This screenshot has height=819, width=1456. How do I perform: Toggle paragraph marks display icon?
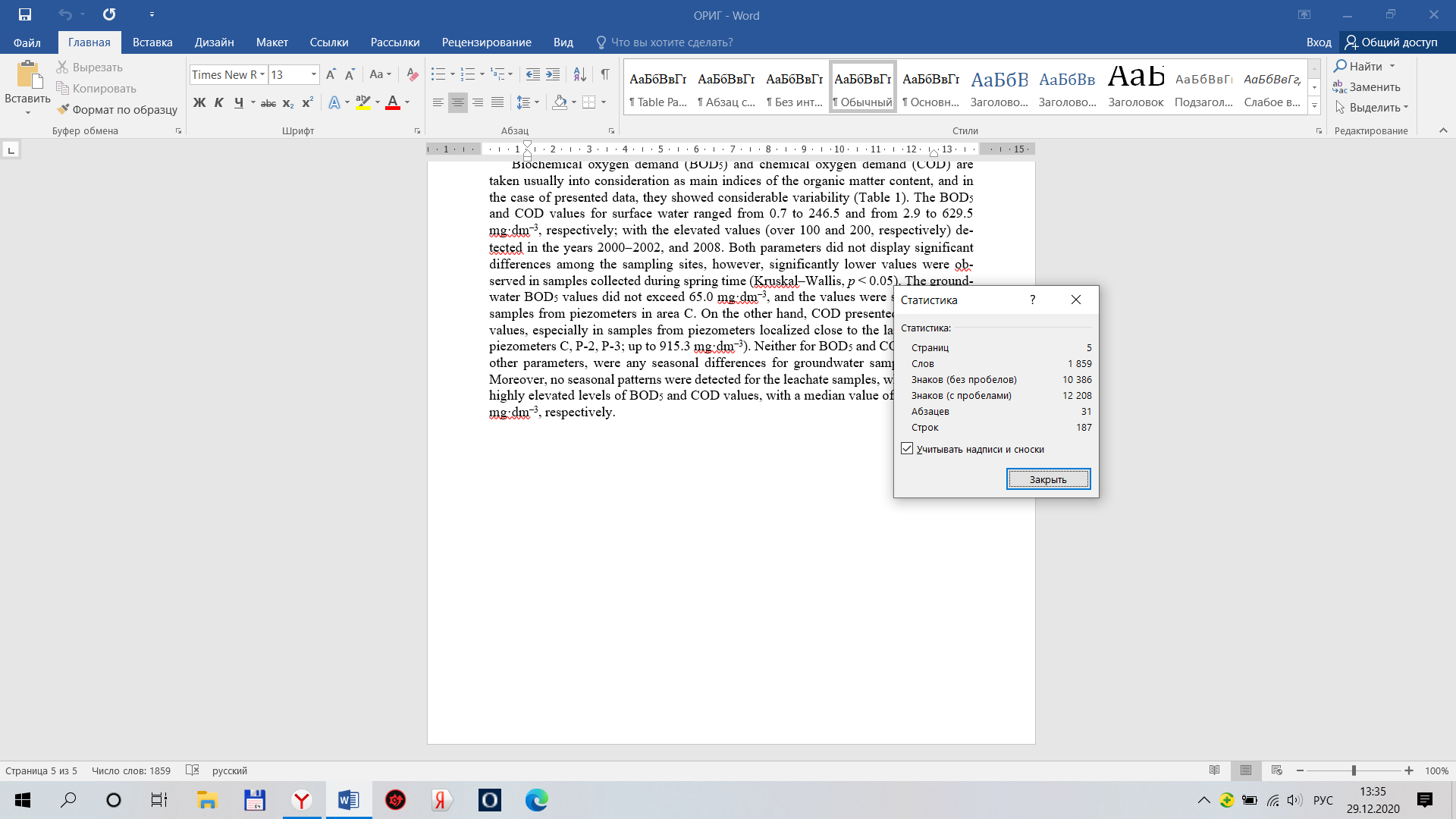coord(605,74)
